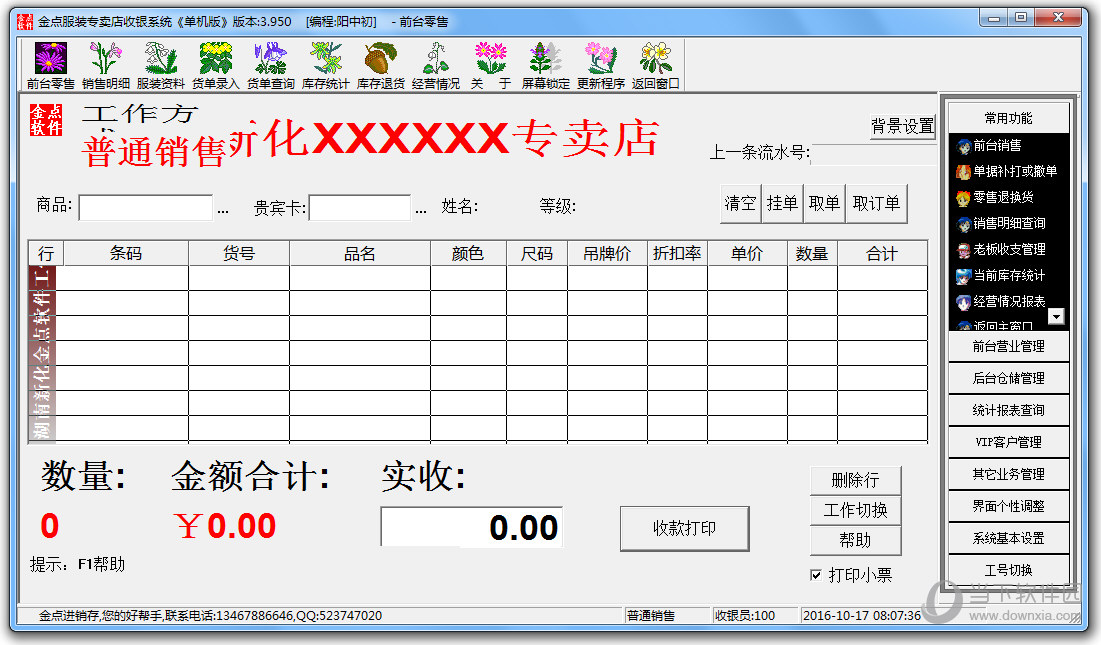The image size is (1101, 645).
Task: Open 货单录入 toolbar icon
Action: [216, 58]
